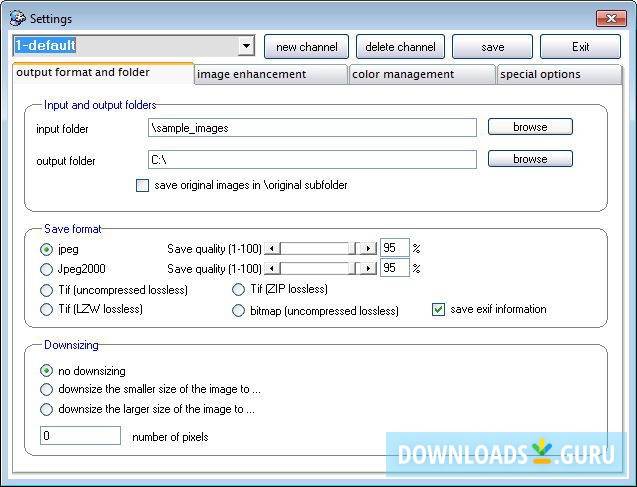Click the output folder path field
This screenshot has width=637, height=487.
click(312, 160)
